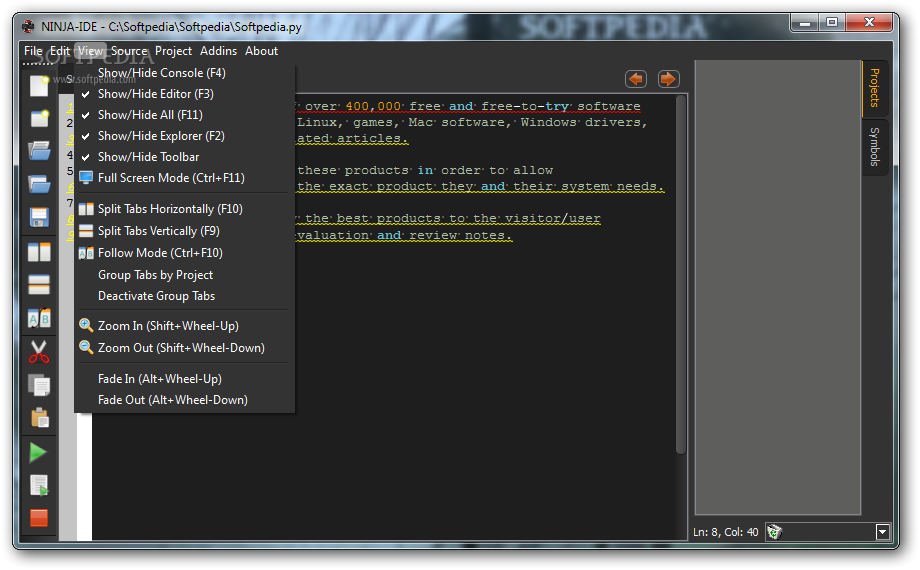The width and height of the screenshot is (920, 570).
Task: Click the Cut scissors icon
Action: coord(39,352)
